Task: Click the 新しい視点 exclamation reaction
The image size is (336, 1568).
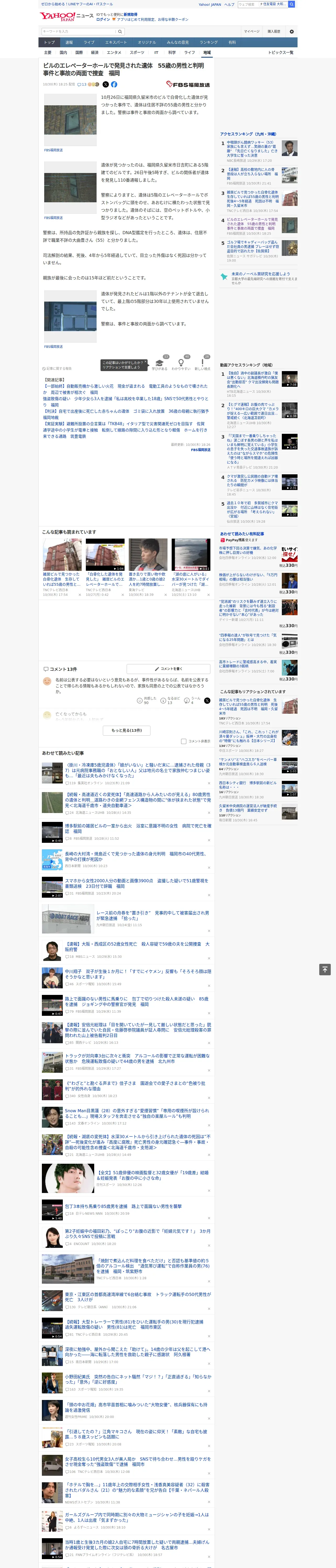Action: coord(203,363)
